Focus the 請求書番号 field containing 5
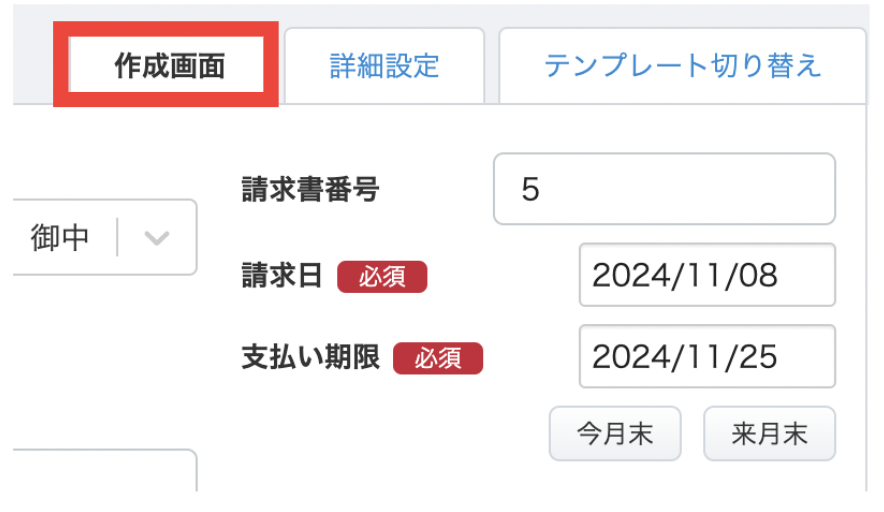884x512 pixels. click(664, 189)
